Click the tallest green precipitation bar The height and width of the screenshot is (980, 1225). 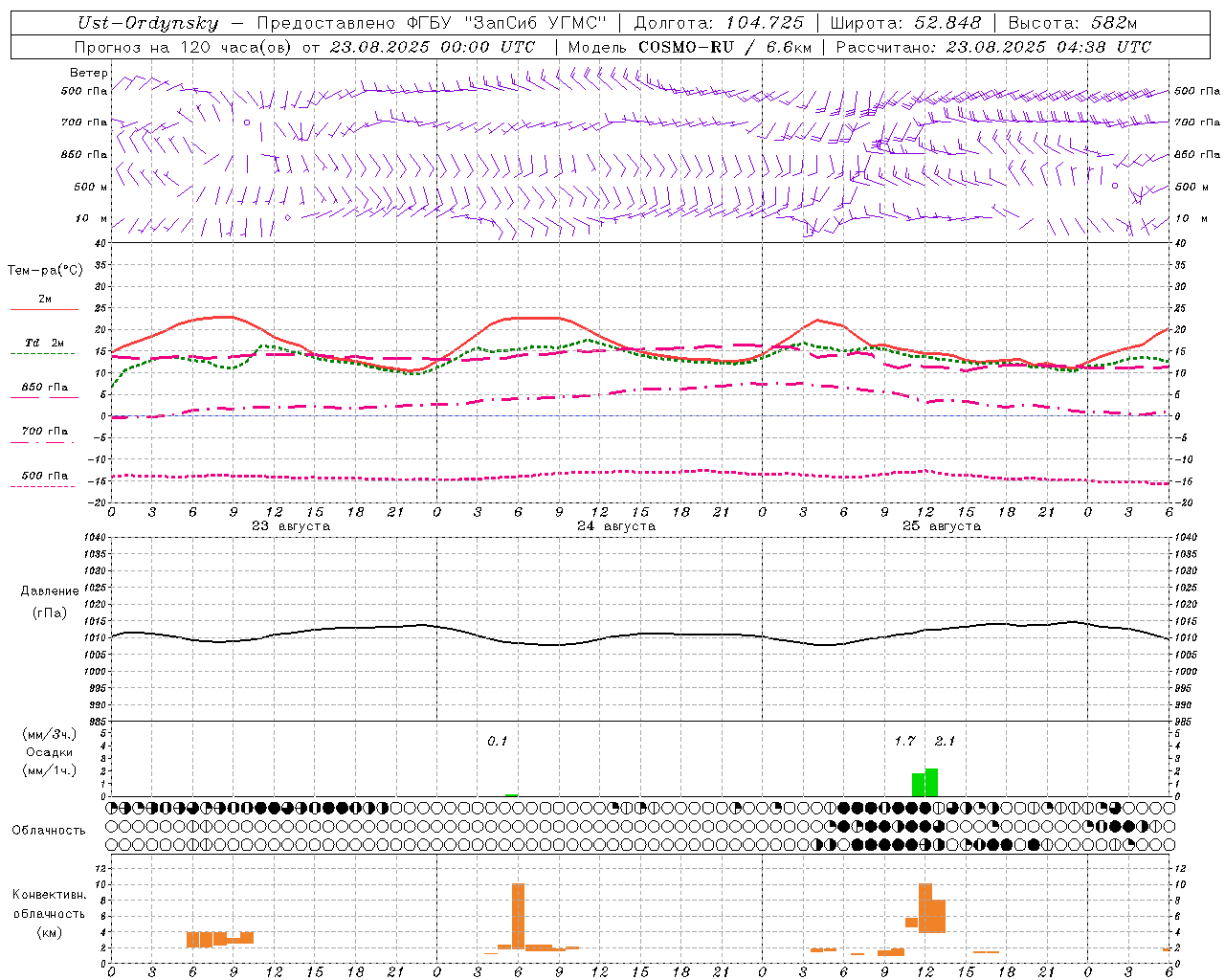pos(931,782)
